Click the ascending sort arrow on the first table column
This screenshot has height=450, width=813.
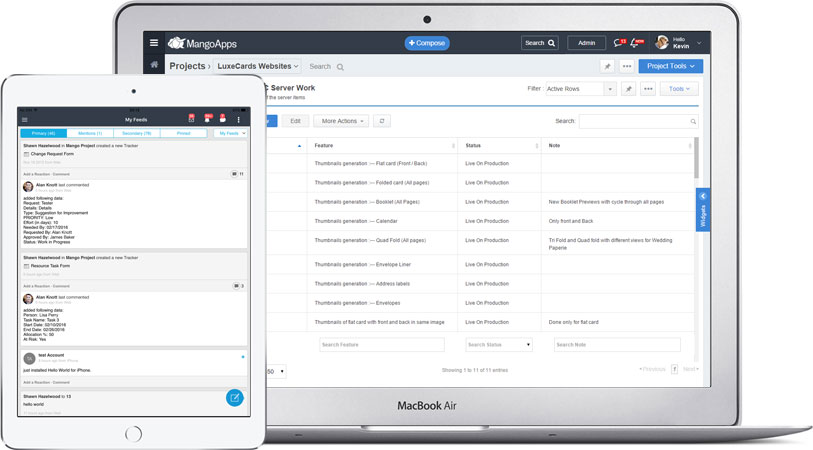[x=299, y=146]
